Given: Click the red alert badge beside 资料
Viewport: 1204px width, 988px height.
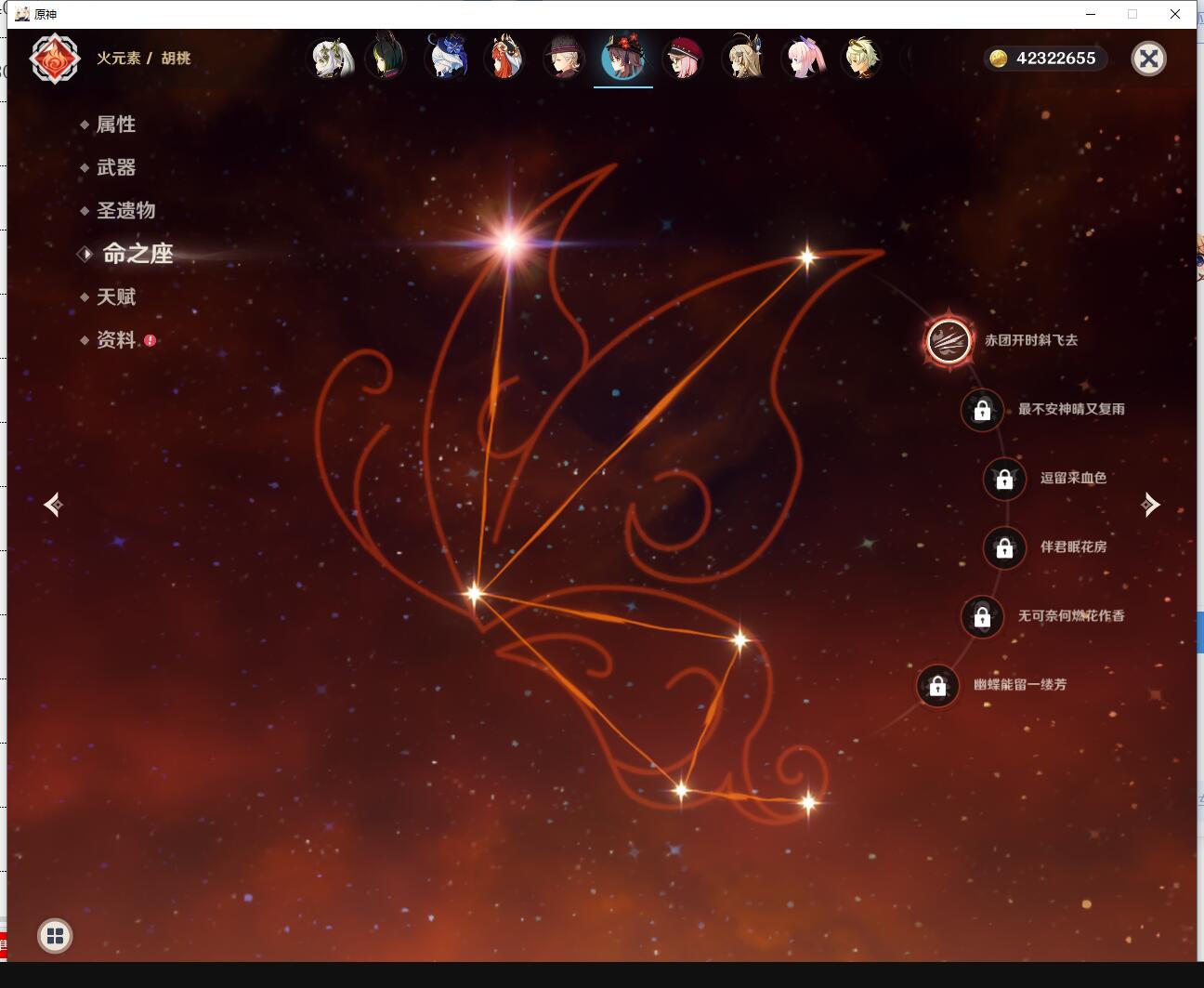Looking at the screenshot, I should coord(150,340).
